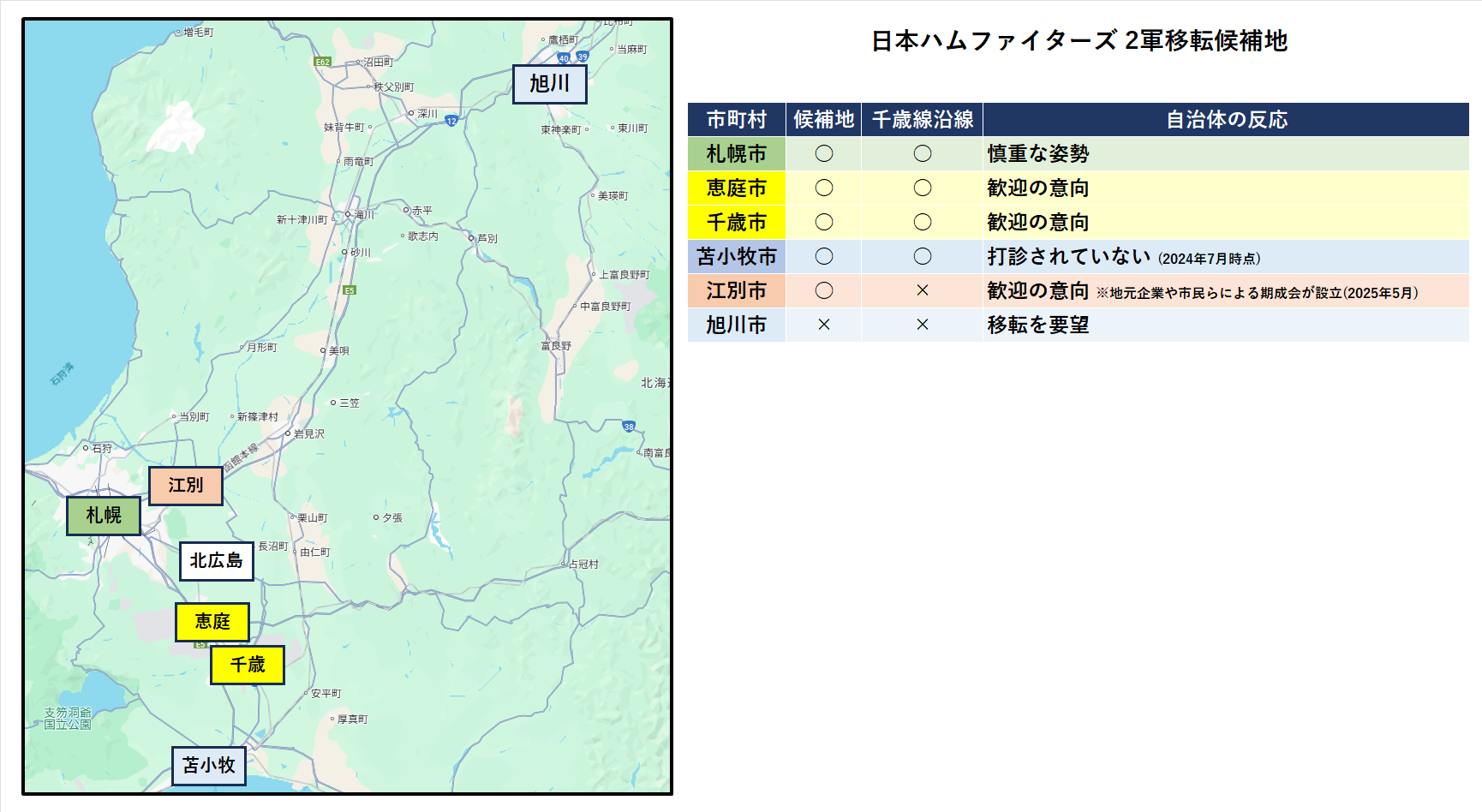The image size is (1482, 812).
Task: Click the 増毛町 place name on the map
Action: point(199,33)
